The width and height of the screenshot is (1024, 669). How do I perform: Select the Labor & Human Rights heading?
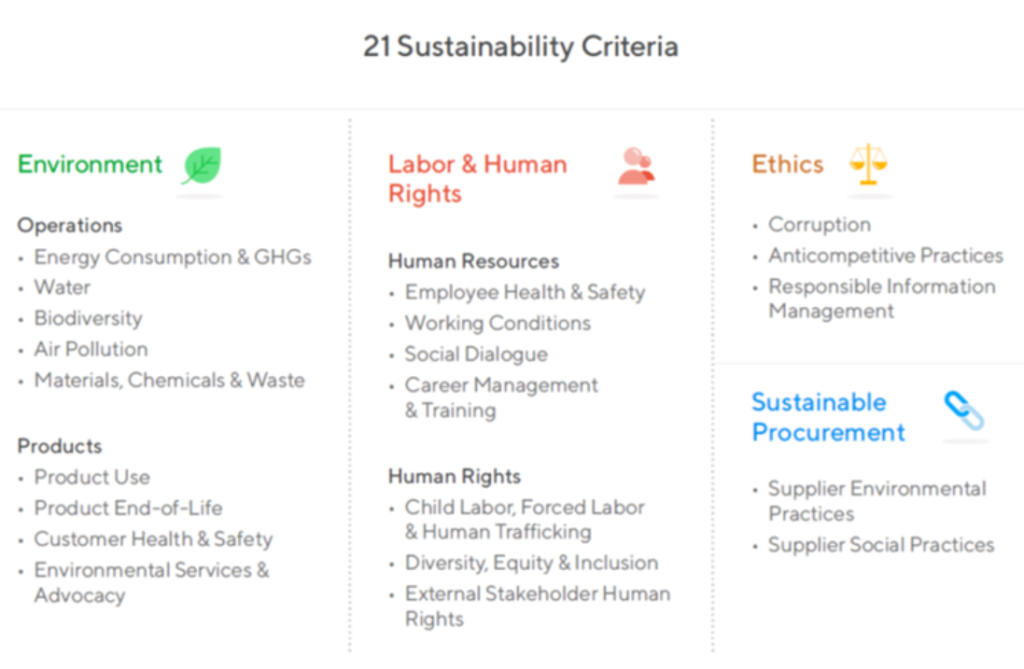[477, 179]
